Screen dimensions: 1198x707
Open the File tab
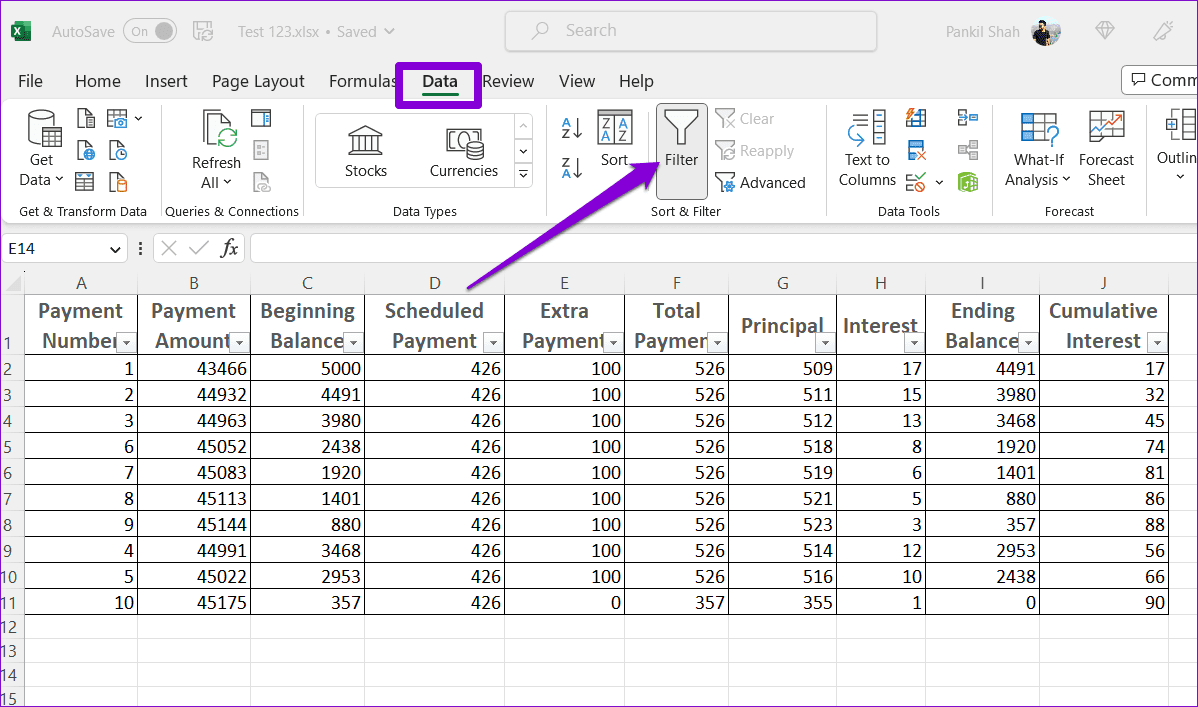(x=31, y=81)
